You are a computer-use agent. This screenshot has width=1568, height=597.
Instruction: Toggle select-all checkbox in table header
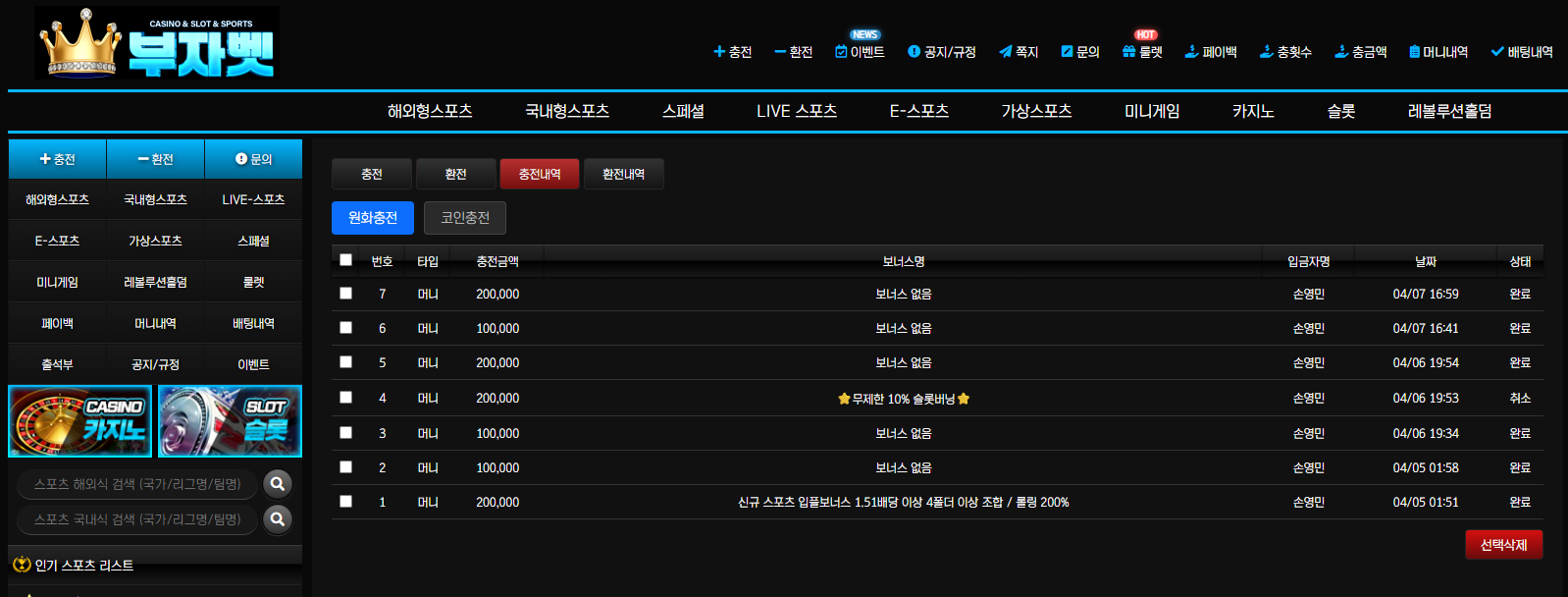point(345,260)
